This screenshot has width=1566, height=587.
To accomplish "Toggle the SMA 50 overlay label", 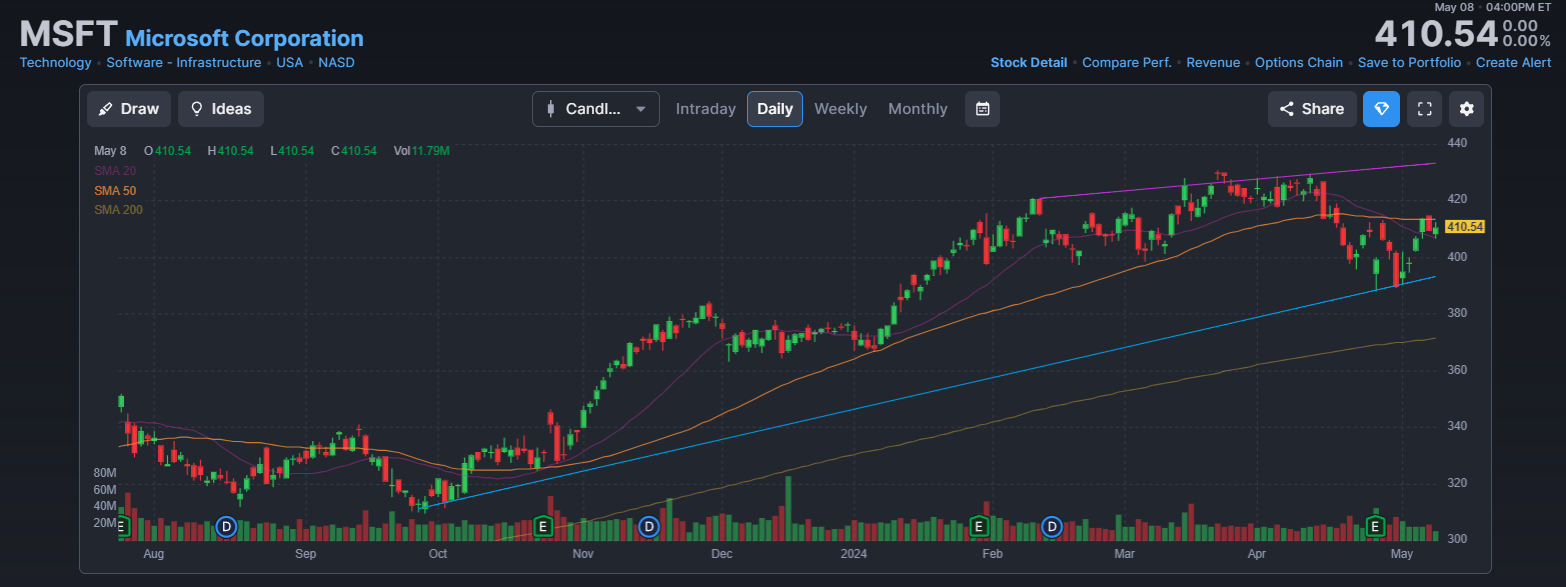I will pyautogui.click(x=115, y=190).
